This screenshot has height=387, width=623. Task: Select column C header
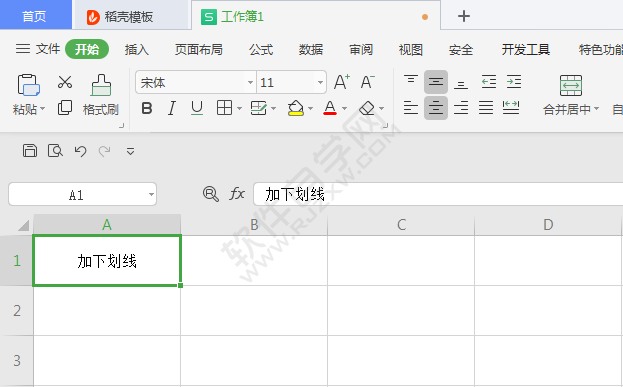[401, 225]
